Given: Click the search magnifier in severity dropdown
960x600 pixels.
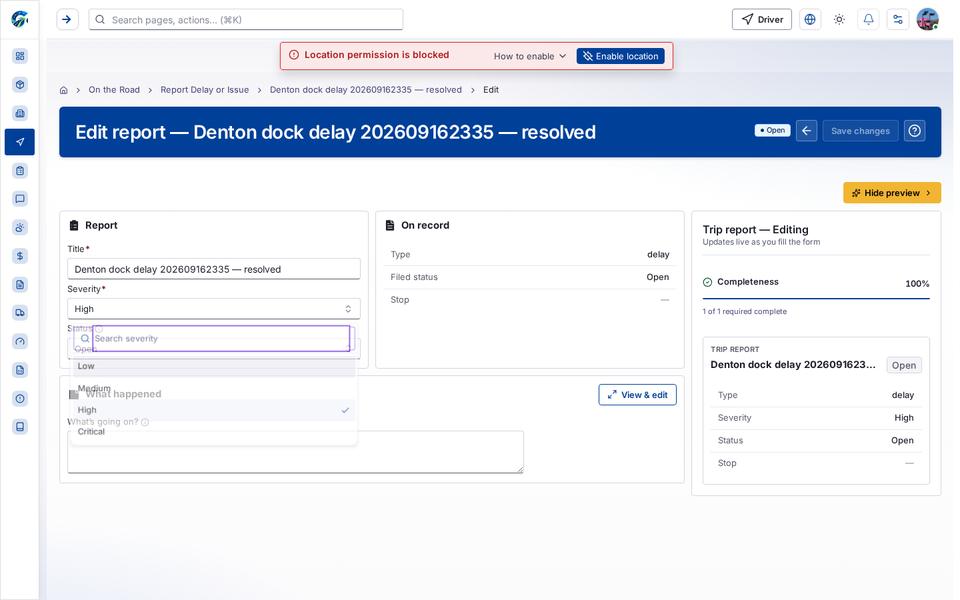Looking at the screenshot, I should (x=85, y=339).
